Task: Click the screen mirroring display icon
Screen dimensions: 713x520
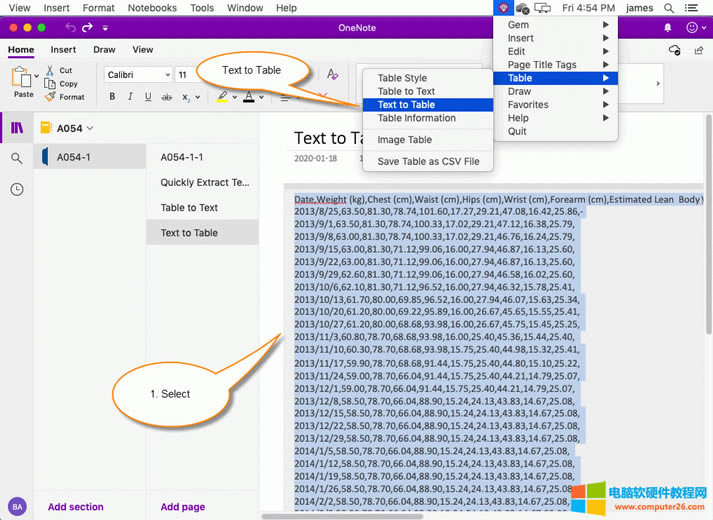Action: tap(542, 8)
